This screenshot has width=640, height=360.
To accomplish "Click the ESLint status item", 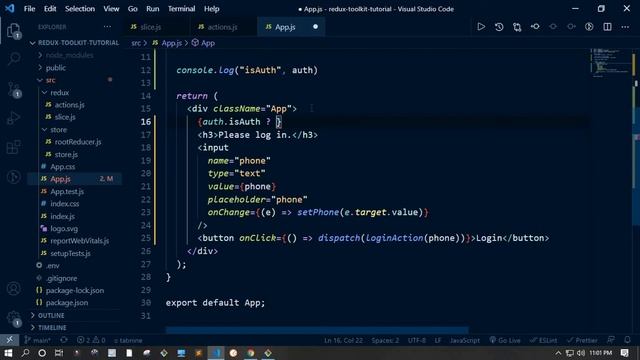I will [x=543, y=340].
